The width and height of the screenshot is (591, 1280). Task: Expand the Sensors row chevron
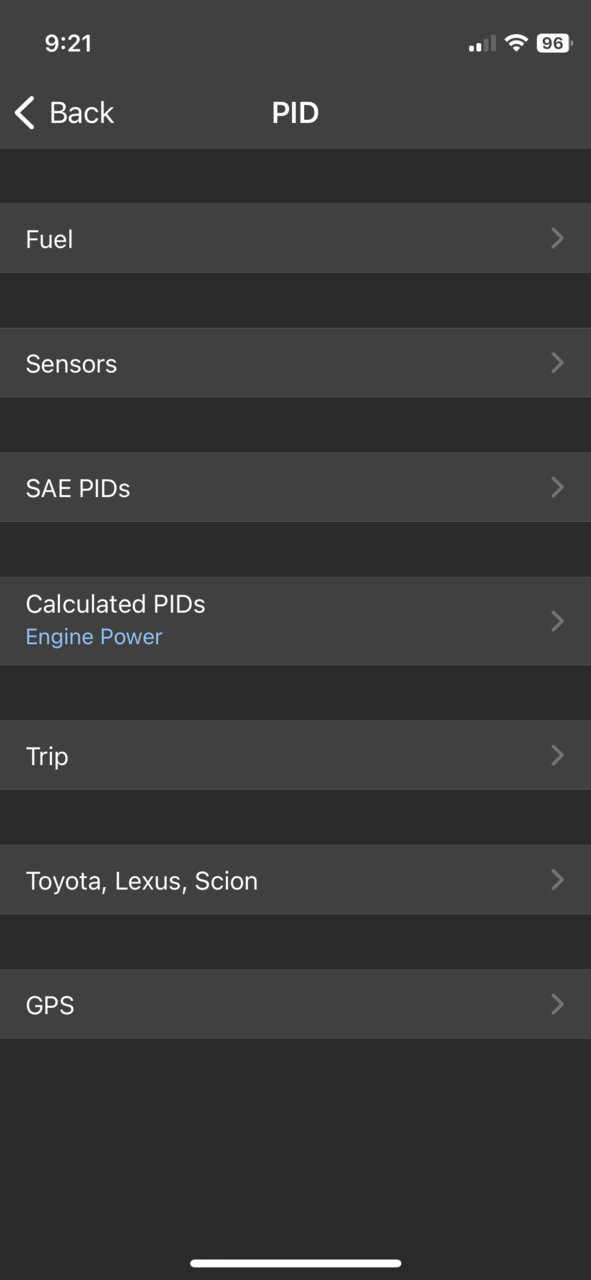[x=558, y=362]
